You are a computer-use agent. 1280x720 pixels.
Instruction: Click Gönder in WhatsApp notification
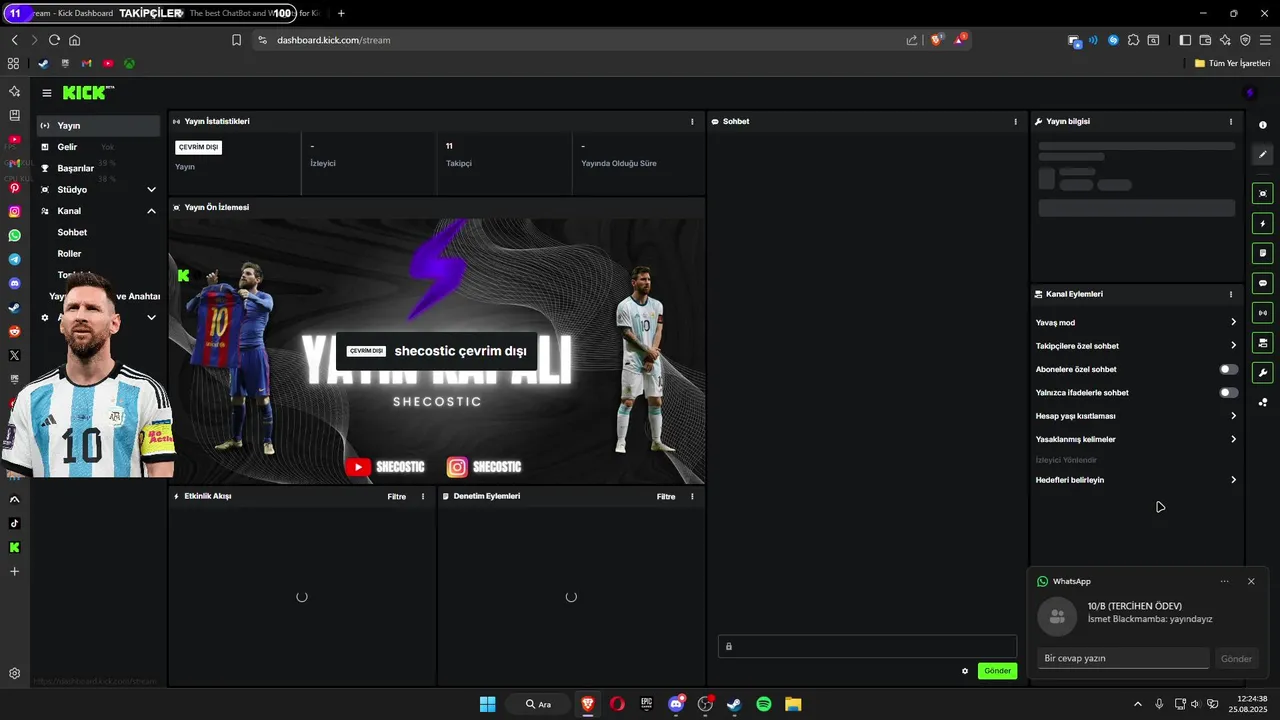pos(1236,659)
